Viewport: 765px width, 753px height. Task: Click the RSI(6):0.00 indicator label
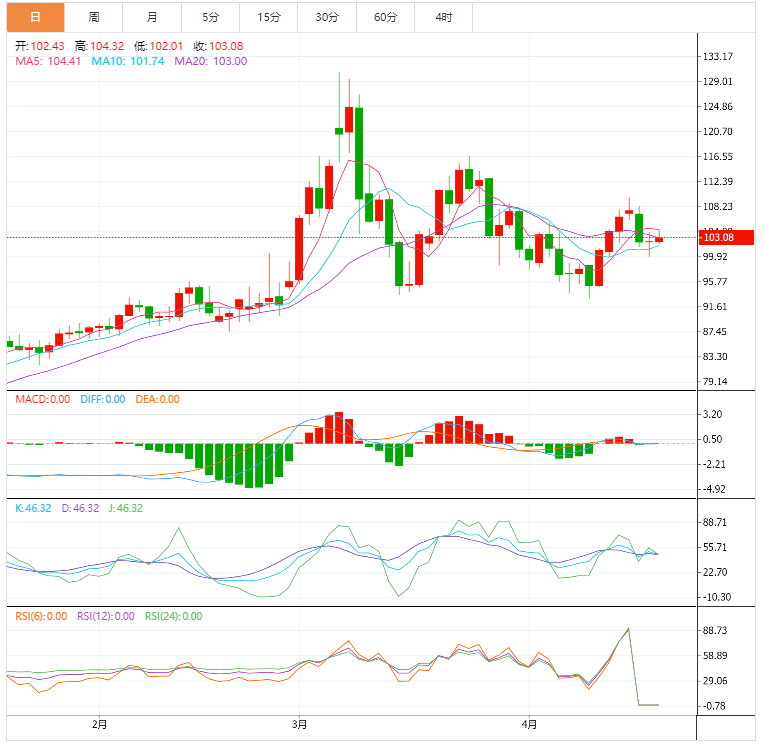tap(41, 616)
